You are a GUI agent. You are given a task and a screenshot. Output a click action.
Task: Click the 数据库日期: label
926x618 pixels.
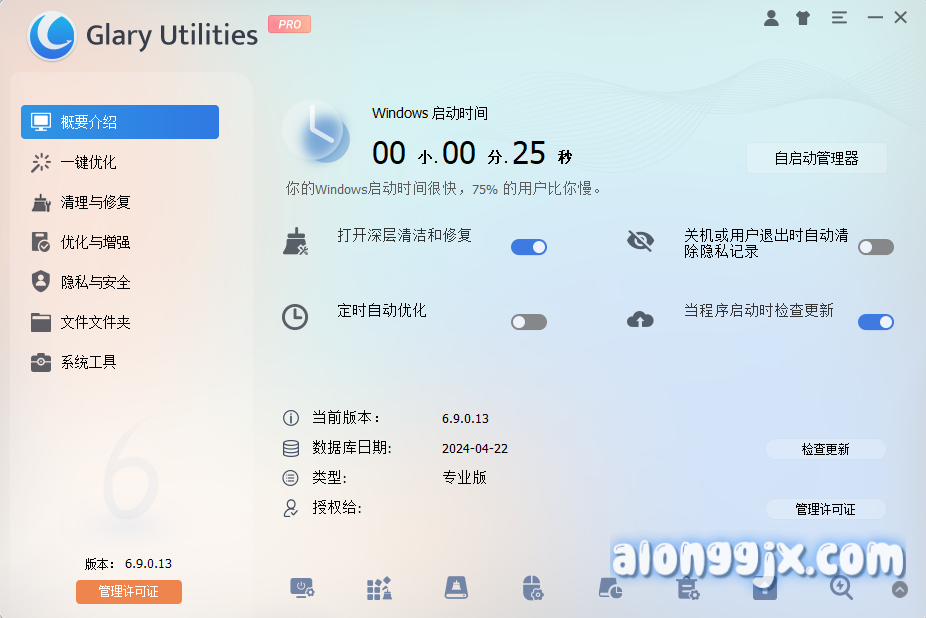coord(352,448)
